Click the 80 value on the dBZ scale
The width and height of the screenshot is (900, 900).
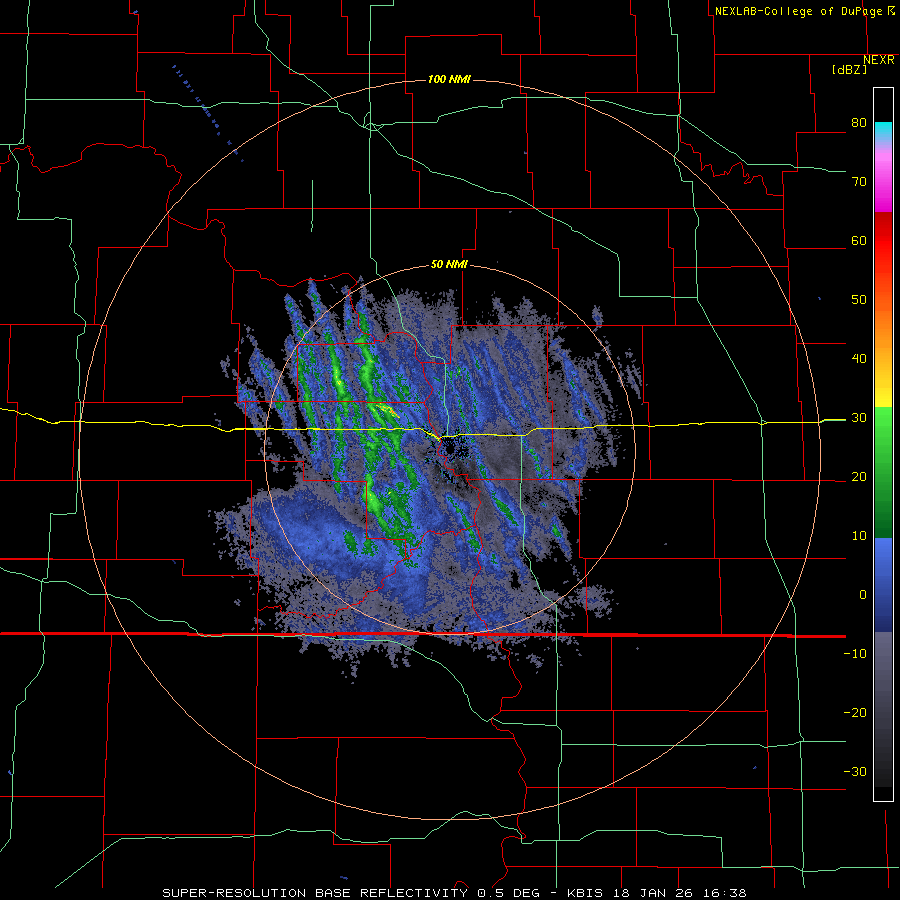(x=859, y=123)
